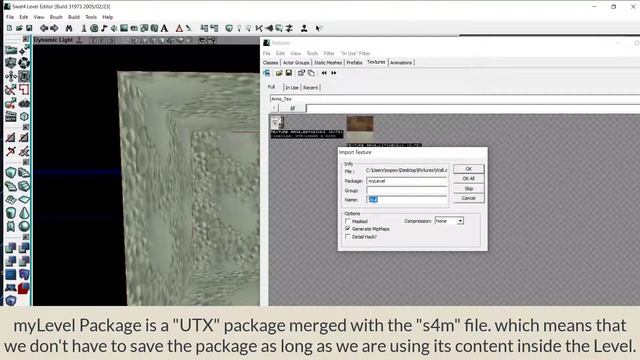
Task: Open the File menu of Level Editor
Action: pos(10,17)
